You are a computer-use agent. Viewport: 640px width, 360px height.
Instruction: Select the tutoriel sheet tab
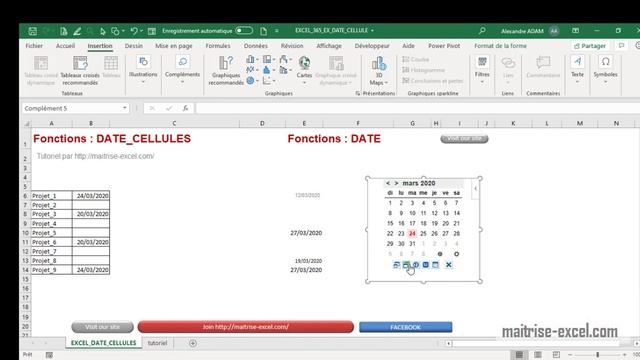pos(157,343)
